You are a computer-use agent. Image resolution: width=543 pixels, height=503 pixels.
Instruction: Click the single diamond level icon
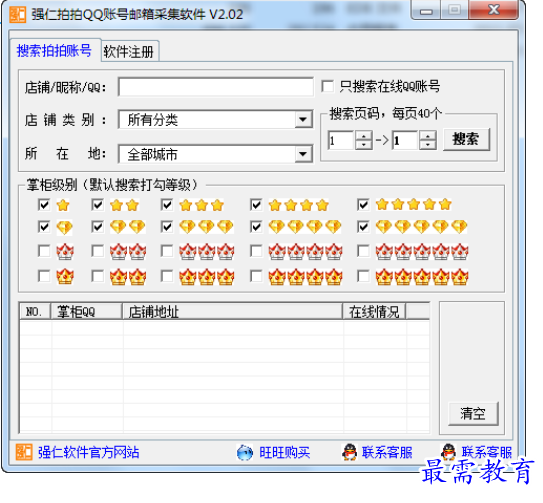pos(64,228)
